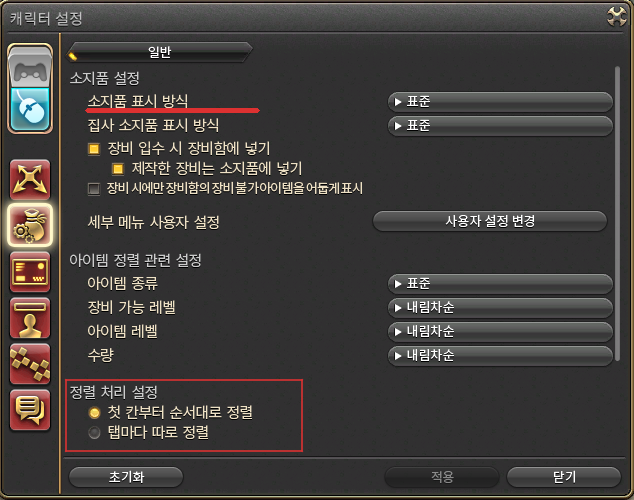Open the 수량 sort order dropdown
The image size is (634, 500).
(500, 356)
